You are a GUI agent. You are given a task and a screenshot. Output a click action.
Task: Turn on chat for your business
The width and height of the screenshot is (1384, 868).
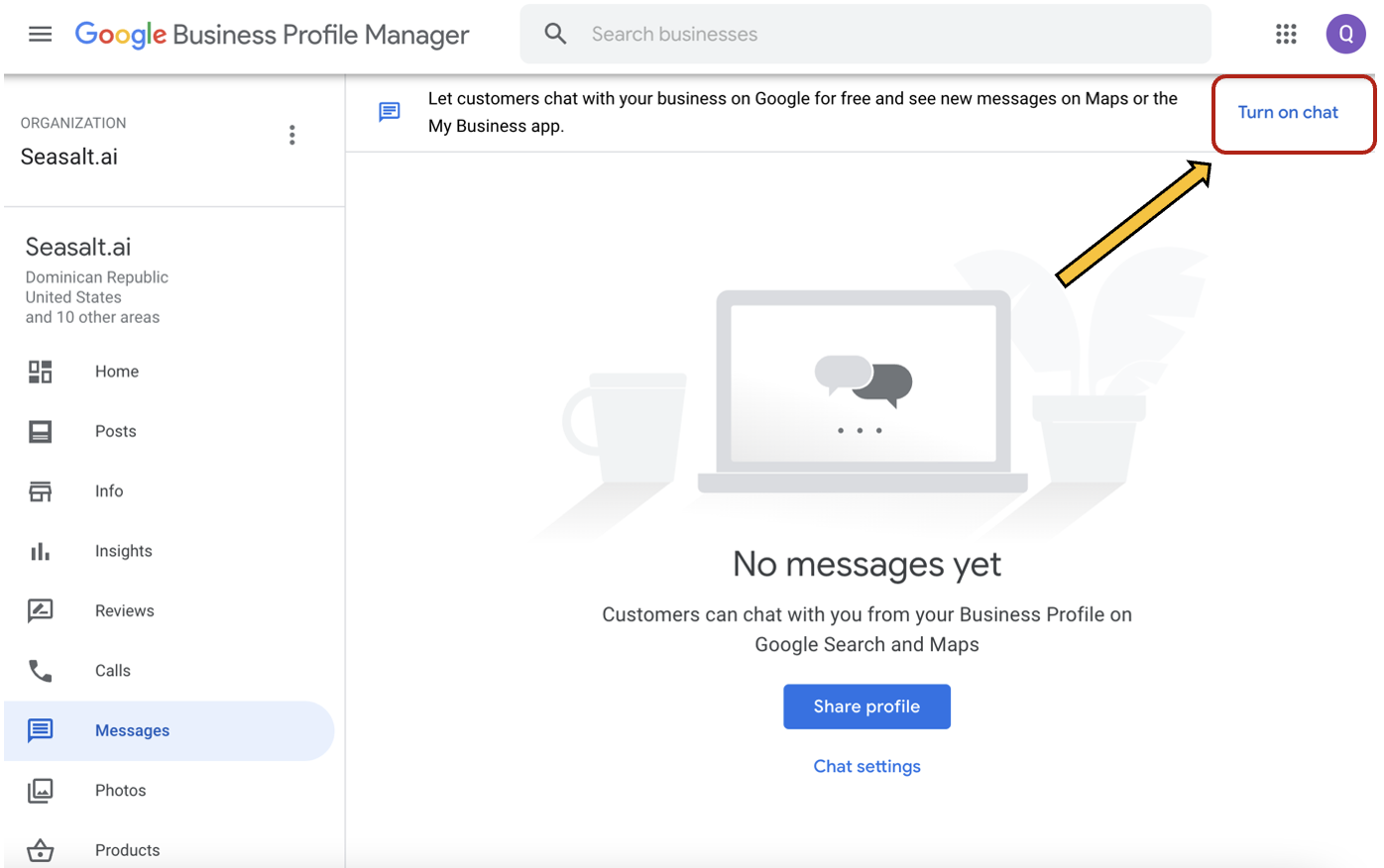pos(1287,112)
